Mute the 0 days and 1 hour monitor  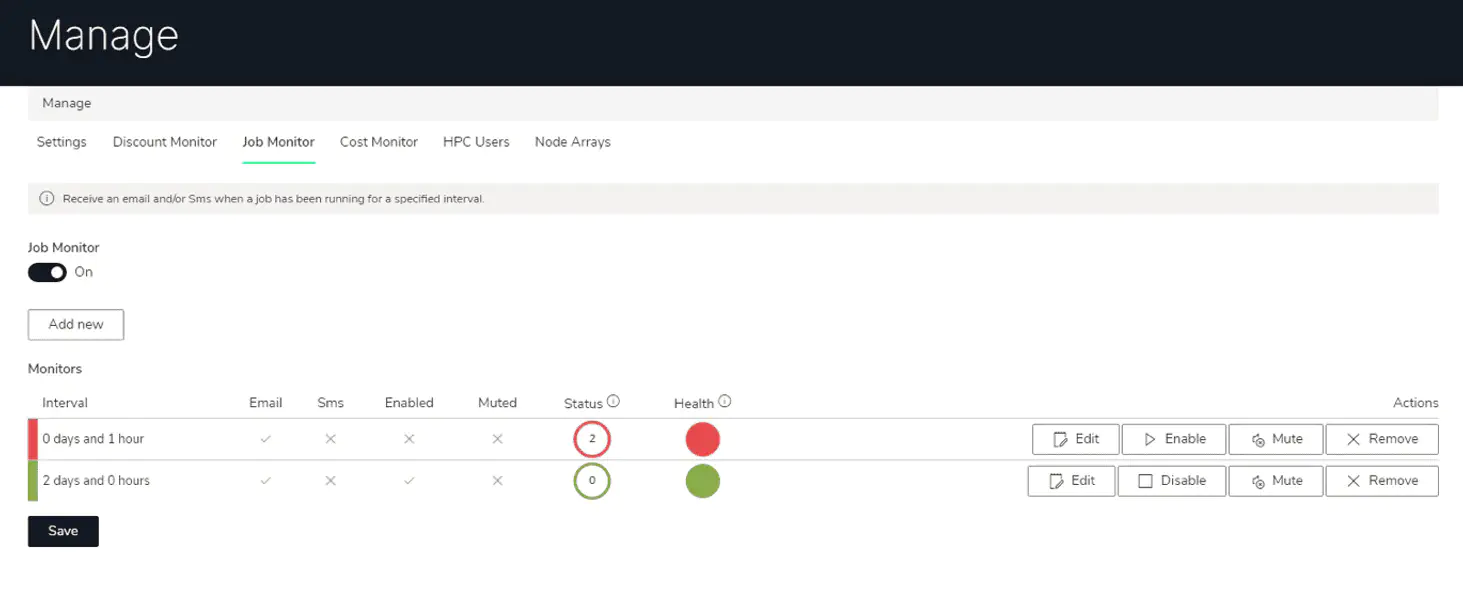point(1276,439)
